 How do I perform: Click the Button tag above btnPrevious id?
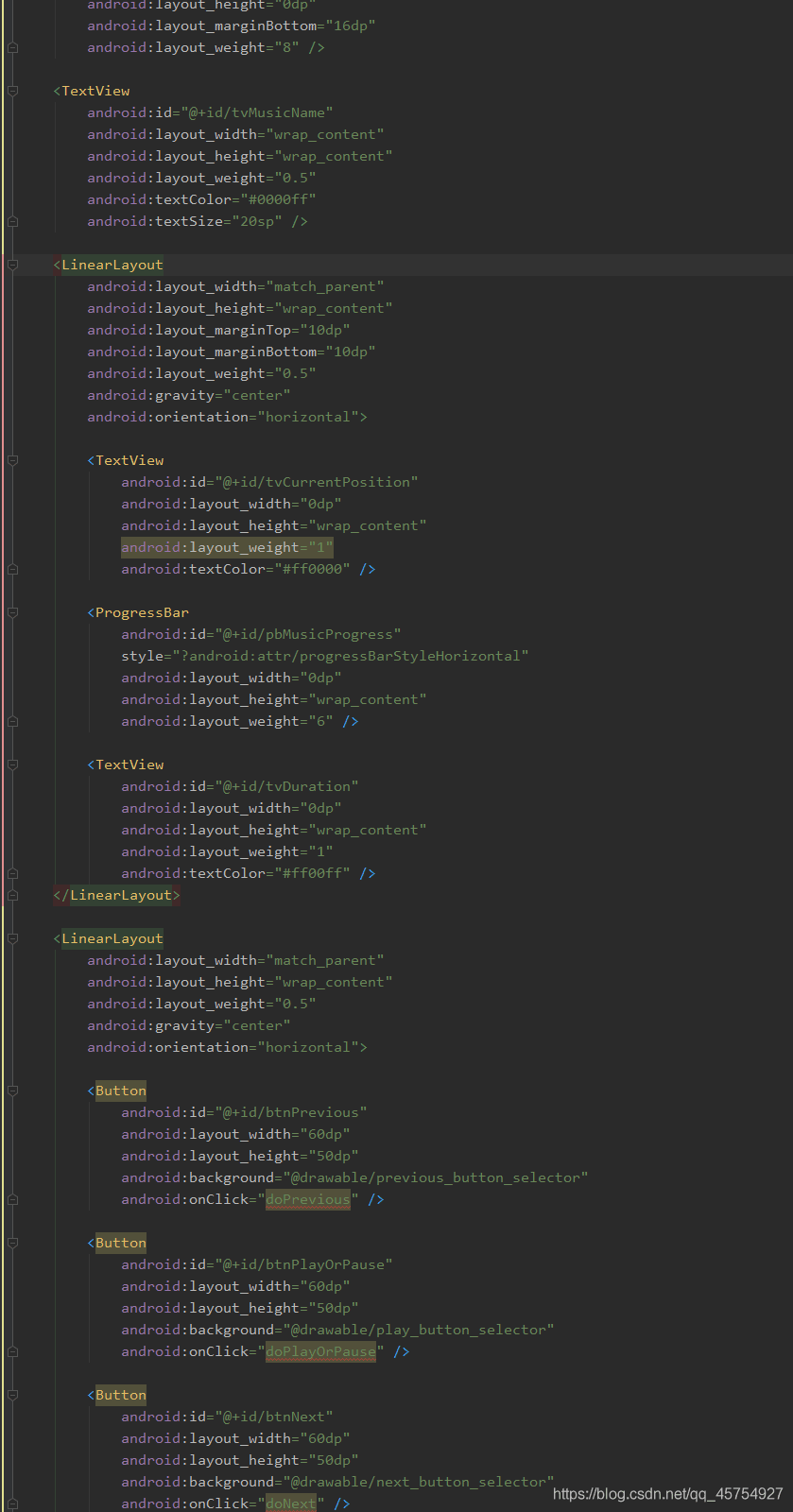pos(121,1091)
